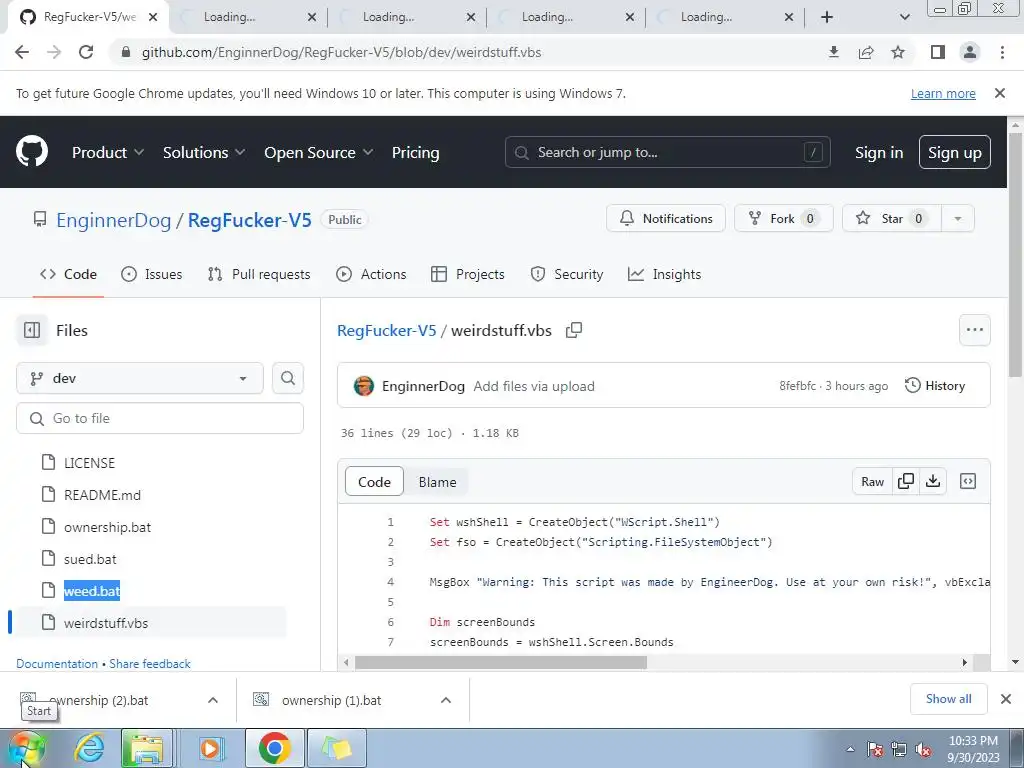Viewport: 1024px width, 768px height.
Task: Open the dev branch selector
Action: coord(140,378)
